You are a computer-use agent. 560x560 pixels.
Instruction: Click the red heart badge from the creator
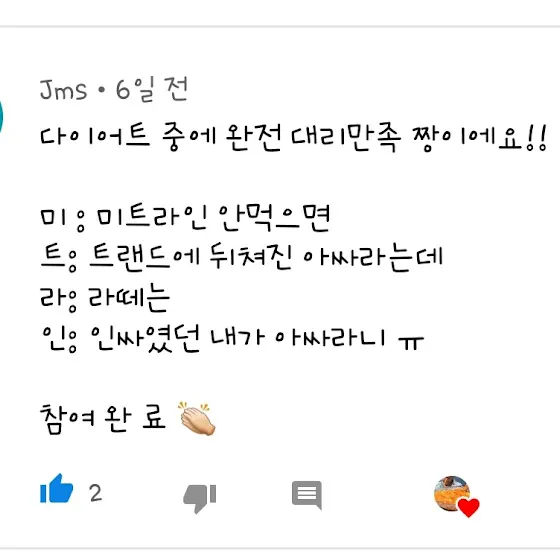[x=469, y=508]
